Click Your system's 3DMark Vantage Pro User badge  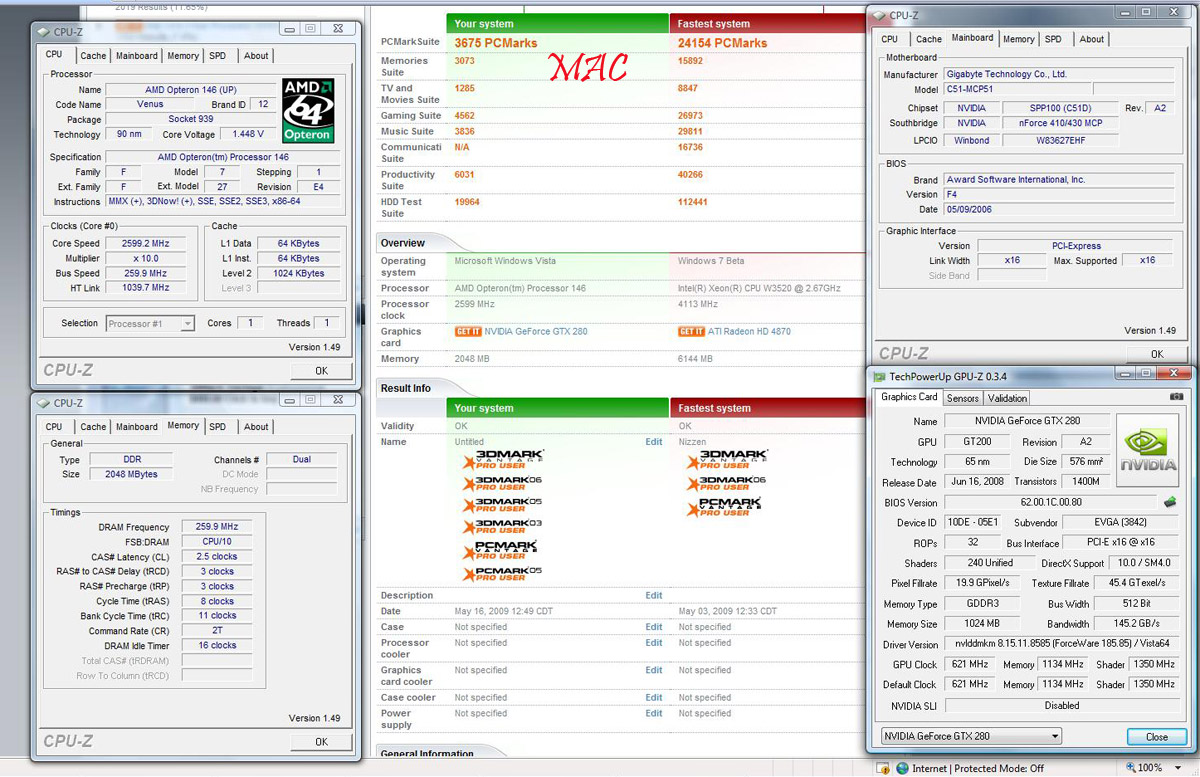pos(502,459)
